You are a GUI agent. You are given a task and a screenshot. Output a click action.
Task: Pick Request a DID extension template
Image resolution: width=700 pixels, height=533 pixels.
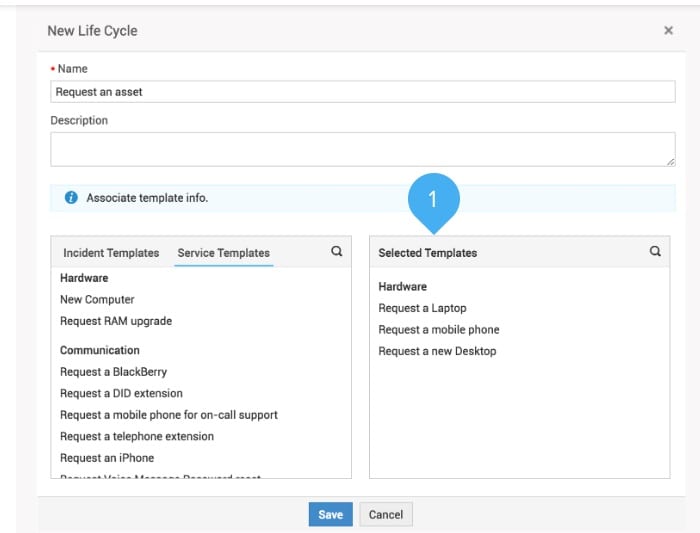coord(121,393)
